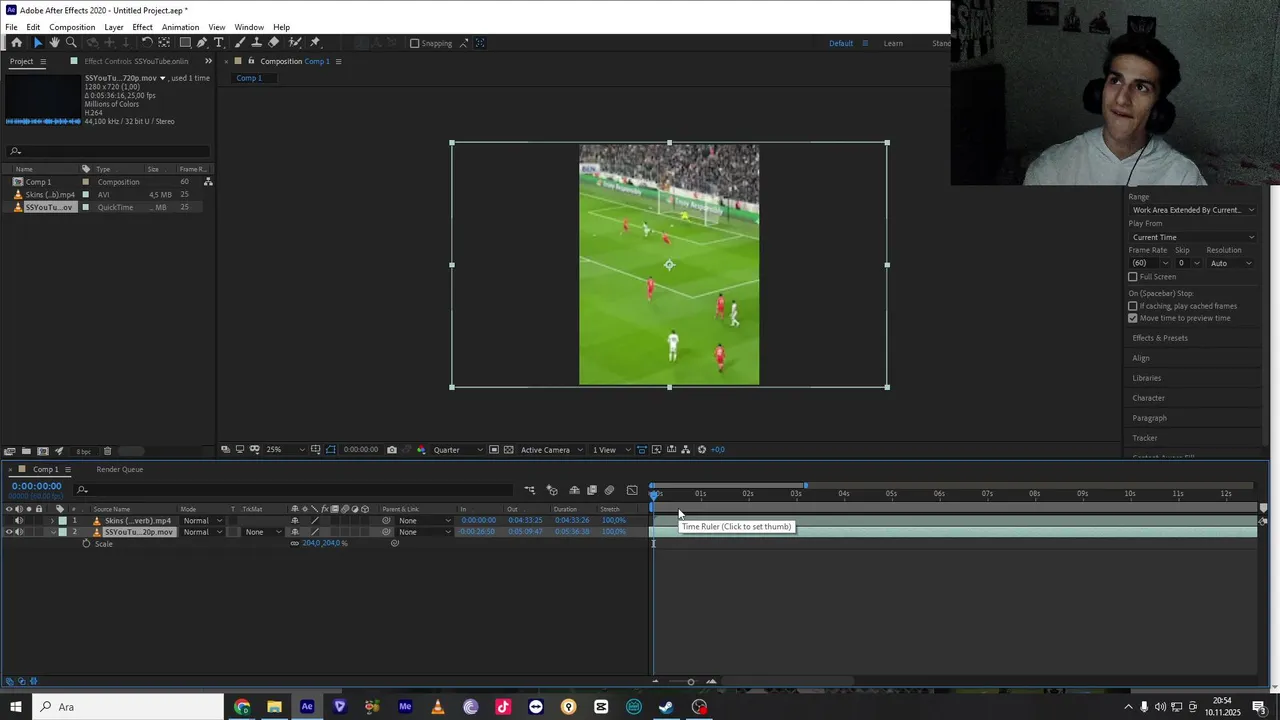Click the 8 bpc color depth button
Screen dimensions: 1280x720
(x=84, y=451)
